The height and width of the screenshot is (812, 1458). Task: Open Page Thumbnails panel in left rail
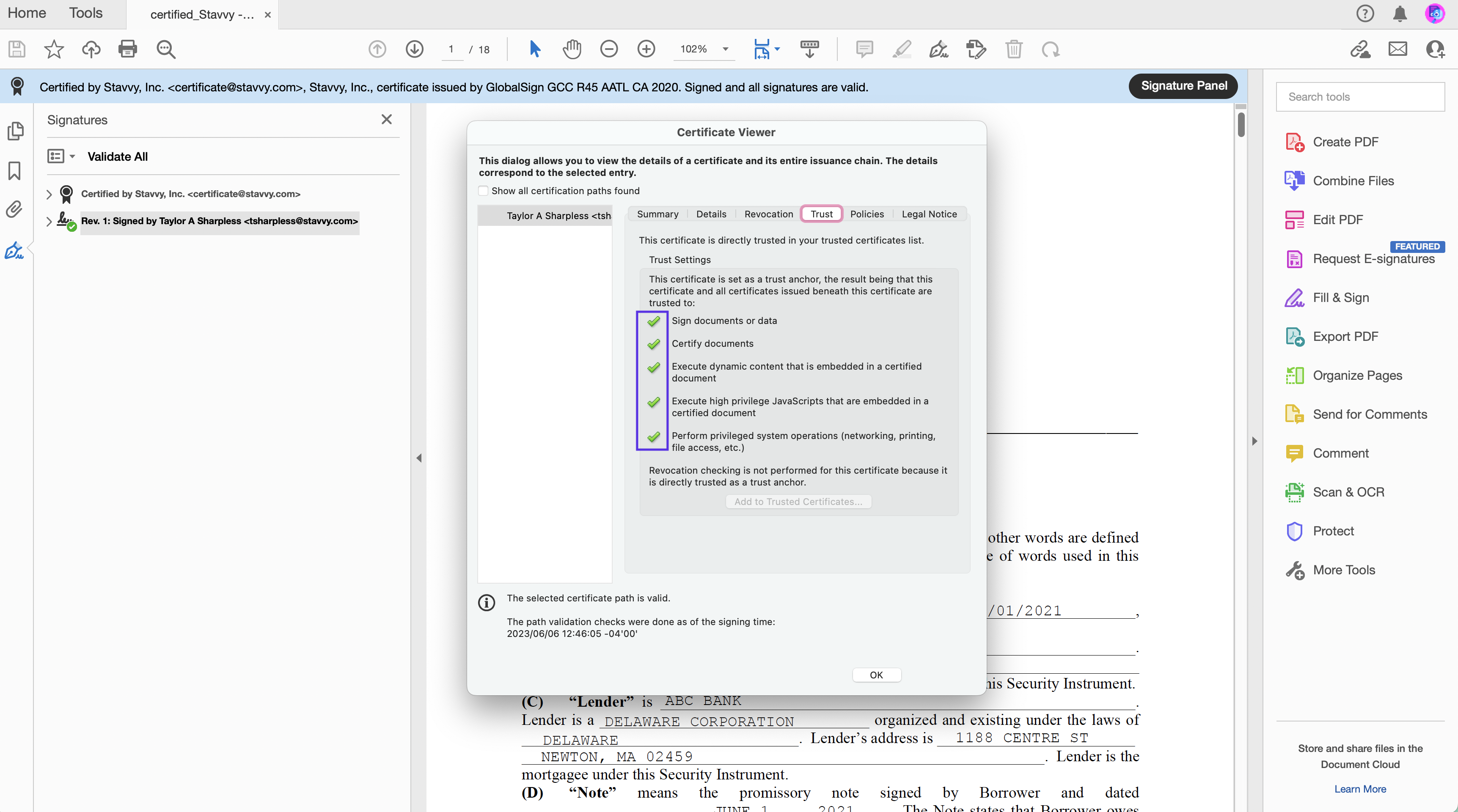tap(15, 131)
